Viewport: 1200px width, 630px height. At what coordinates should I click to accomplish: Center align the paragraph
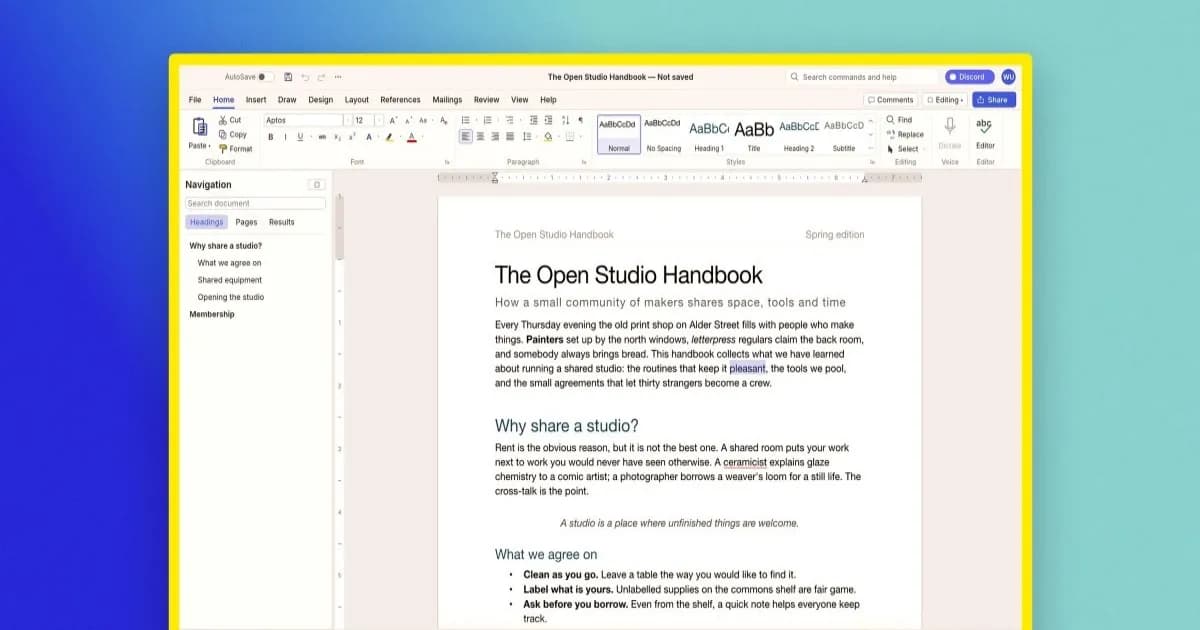[480, 136]
